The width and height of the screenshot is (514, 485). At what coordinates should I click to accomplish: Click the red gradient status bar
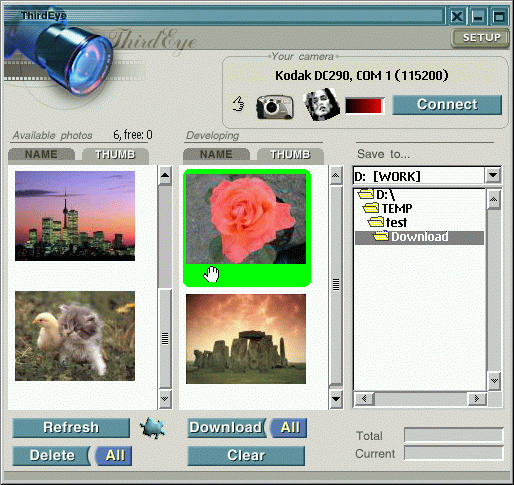point(365,106)
